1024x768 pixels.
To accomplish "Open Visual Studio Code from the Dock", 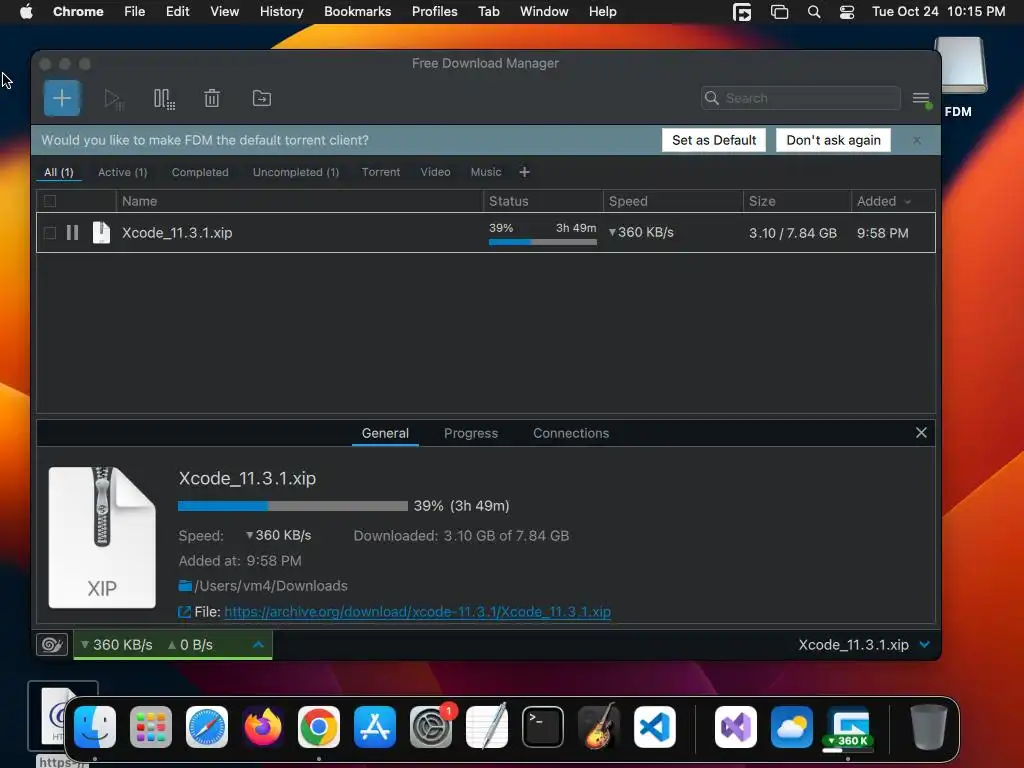I will (655, 727).
